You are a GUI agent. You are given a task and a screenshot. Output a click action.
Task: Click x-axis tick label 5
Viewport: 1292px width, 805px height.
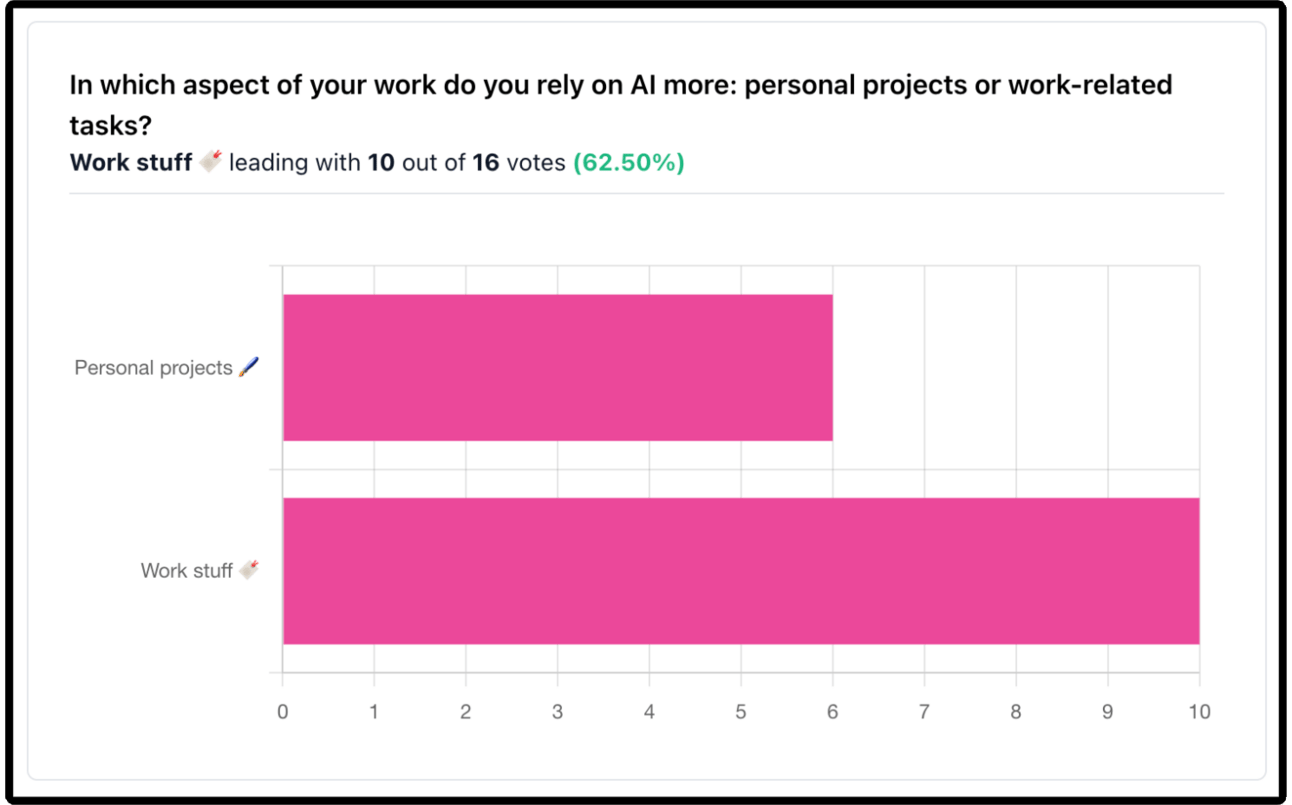(741, 712)
